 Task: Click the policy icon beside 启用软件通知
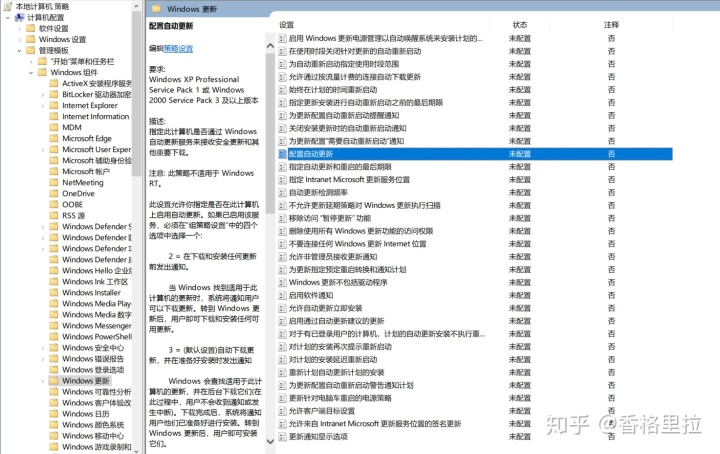tap(283, 296)
